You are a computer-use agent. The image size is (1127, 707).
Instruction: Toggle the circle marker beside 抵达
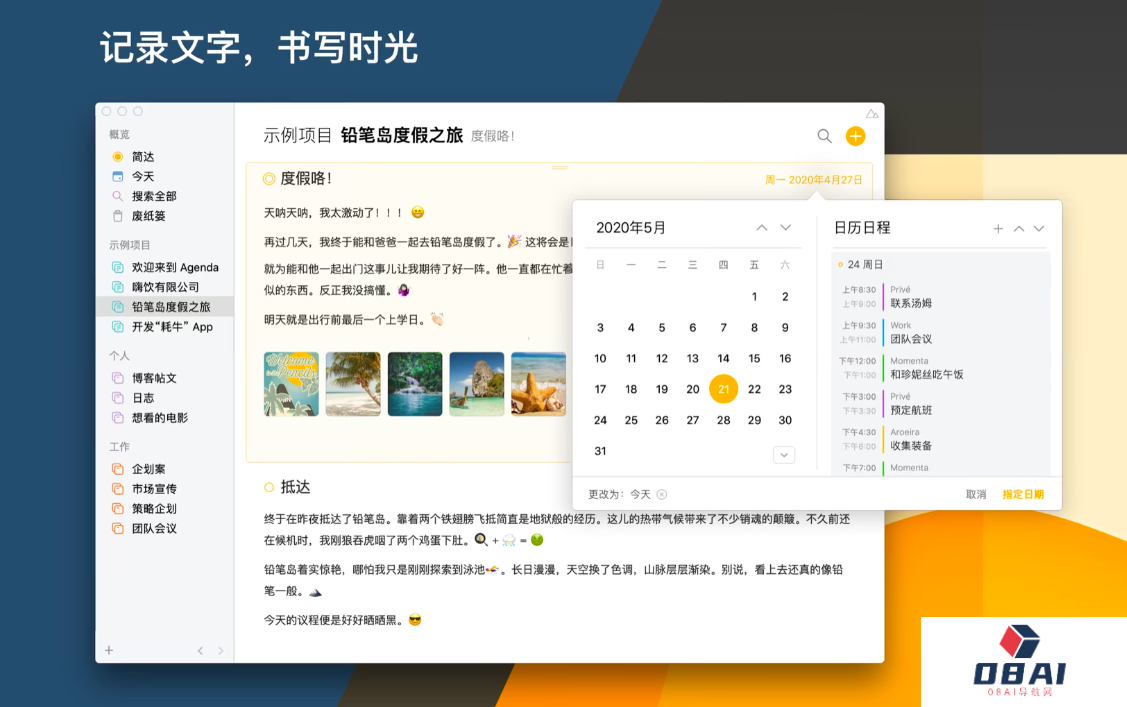point(269,487)
